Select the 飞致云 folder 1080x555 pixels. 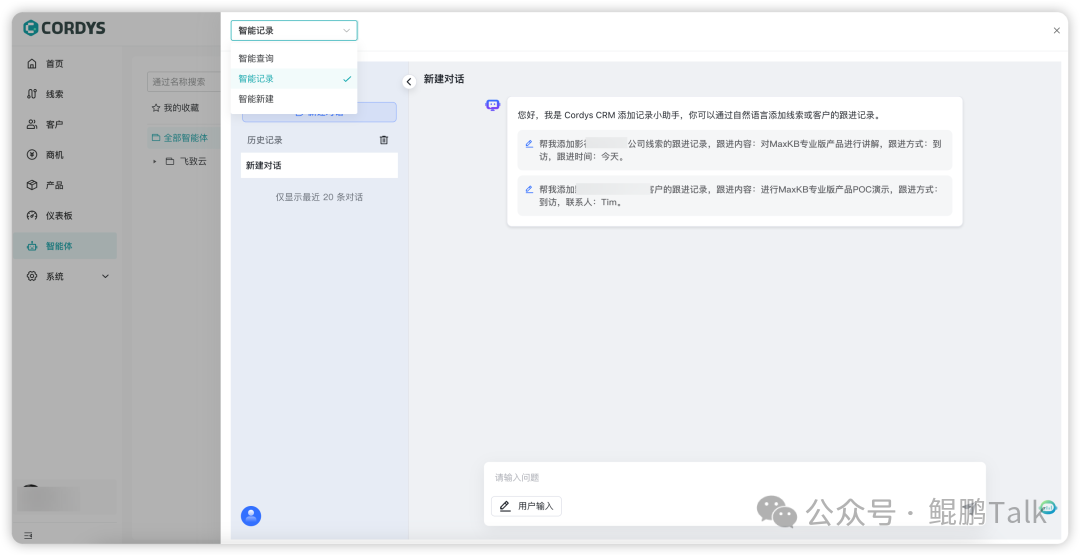click(193, 162)
